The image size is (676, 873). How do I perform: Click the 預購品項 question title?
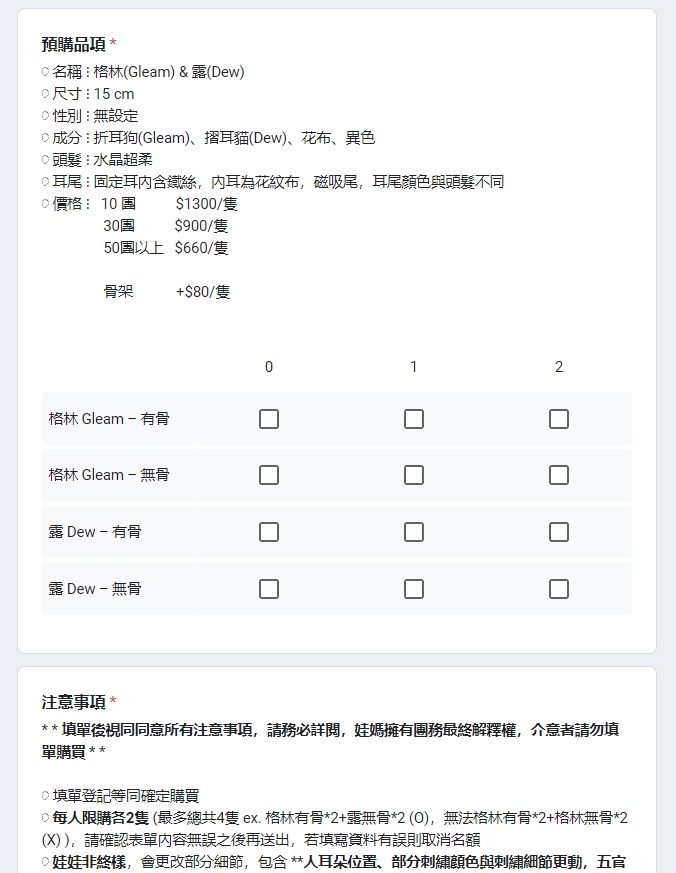click(x=74, y=44)
